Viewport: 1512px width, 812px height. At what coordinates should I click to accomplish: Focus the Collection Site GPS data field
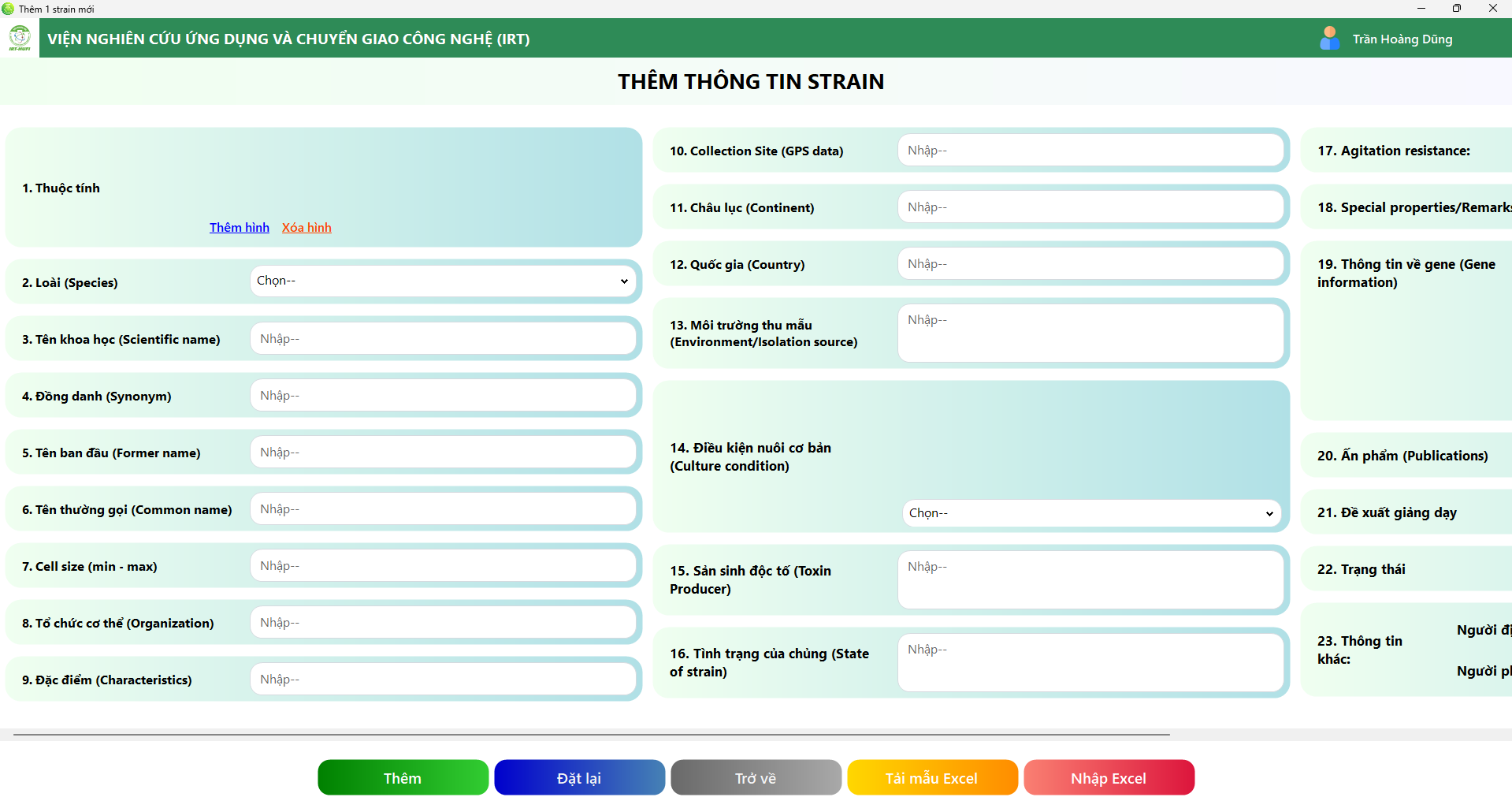[1090, 151]
